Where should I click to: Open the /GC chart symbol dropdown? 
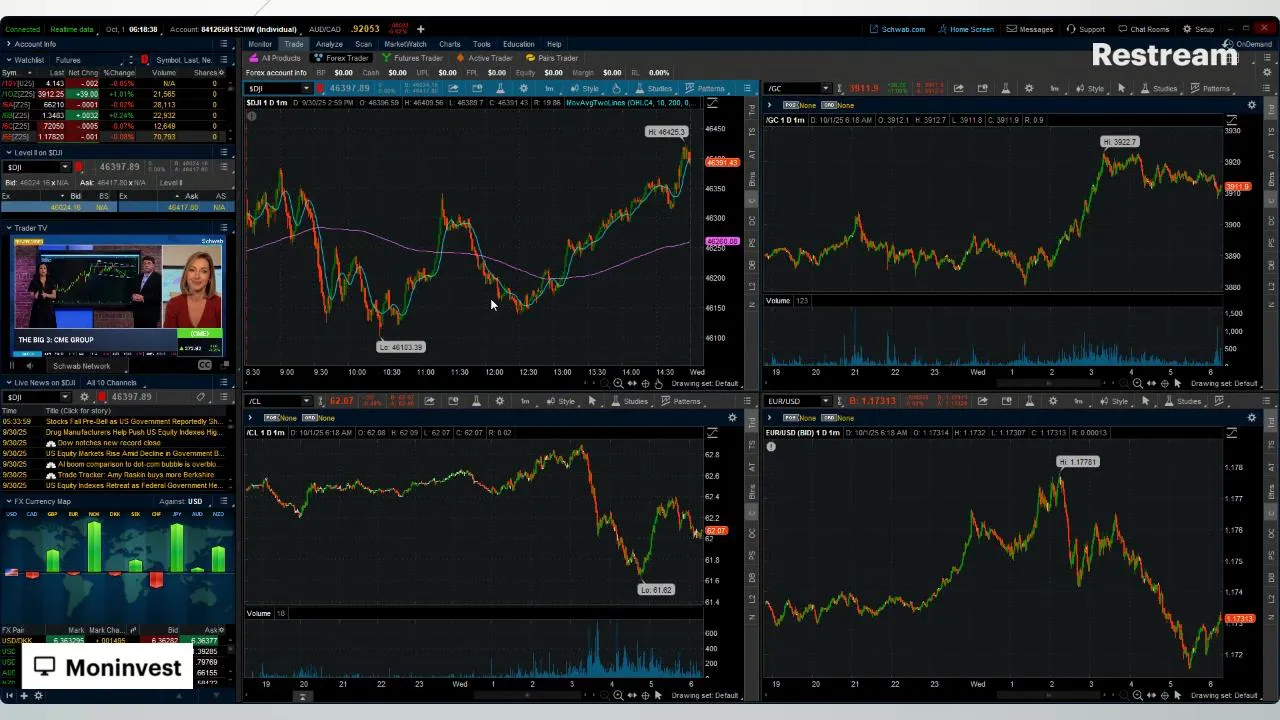[x=825, y=88]
